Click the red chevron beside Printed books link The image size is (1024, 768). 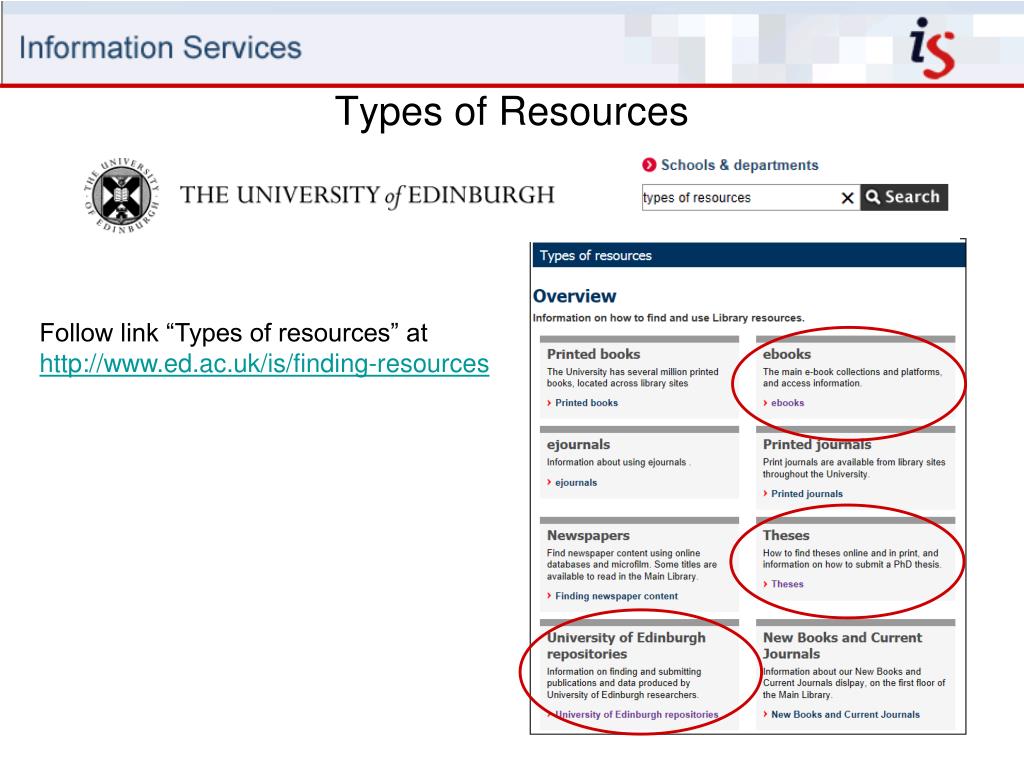pyautogui.click(x=549, y=403)
